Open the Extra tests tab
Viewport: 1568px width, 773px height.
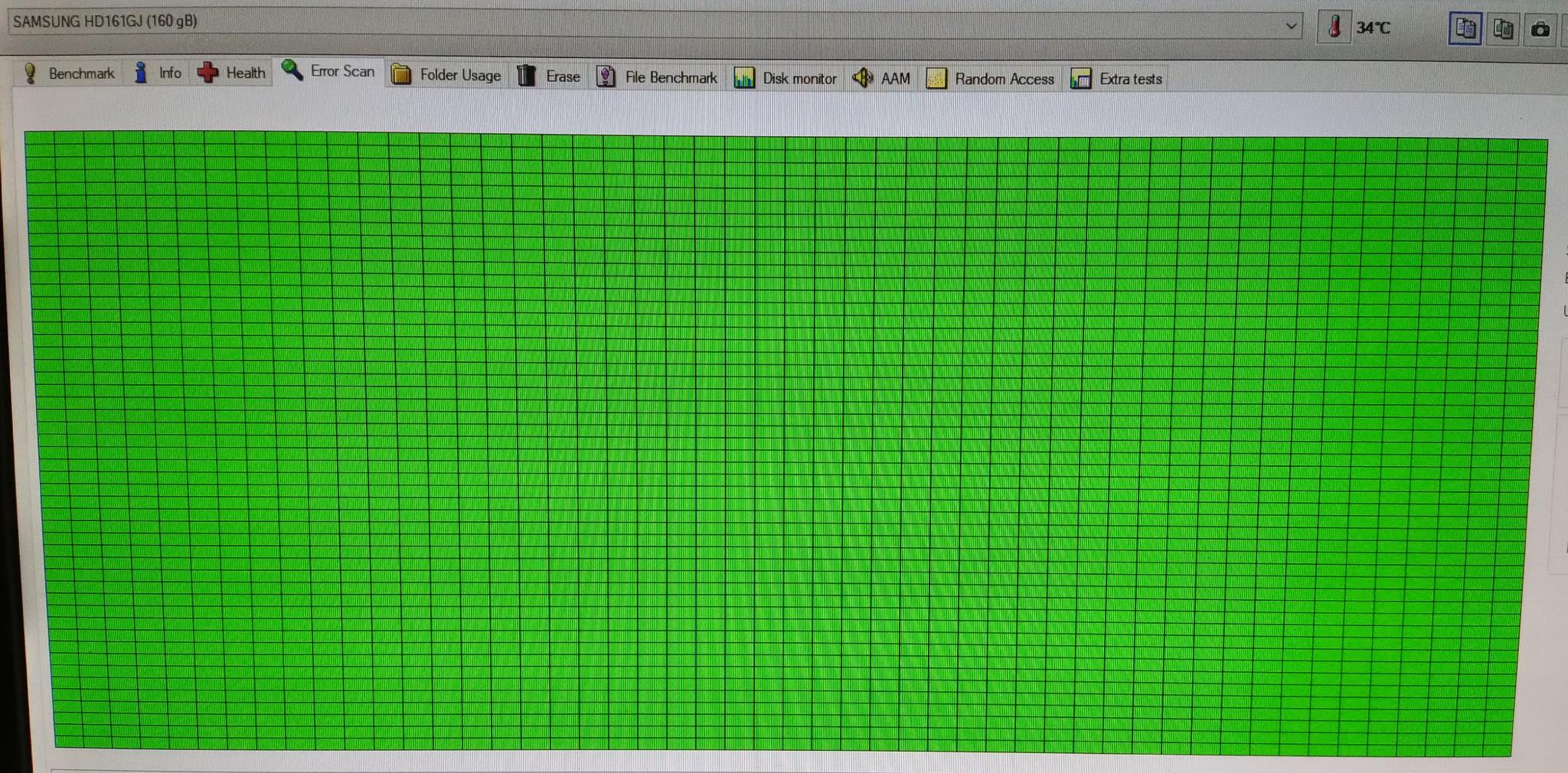[x=1117, y=79]
